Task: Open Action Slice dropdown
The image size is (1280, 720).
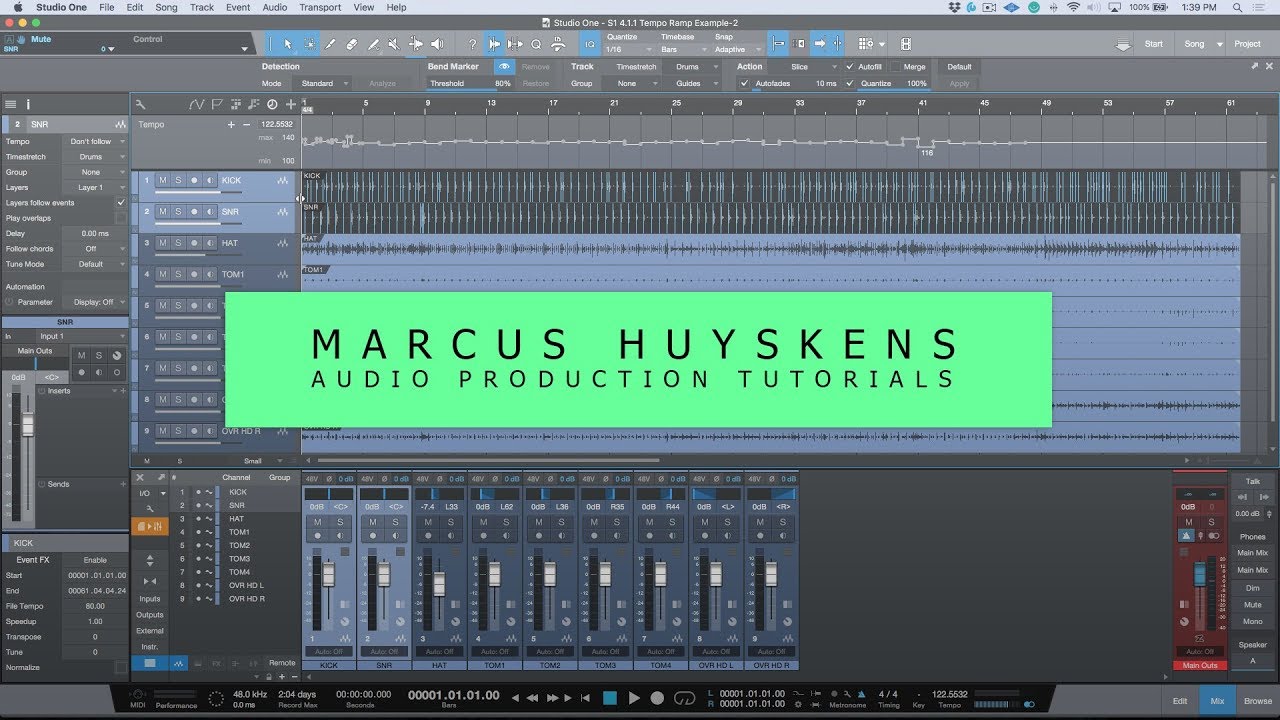Action: [x=806, y=67]
